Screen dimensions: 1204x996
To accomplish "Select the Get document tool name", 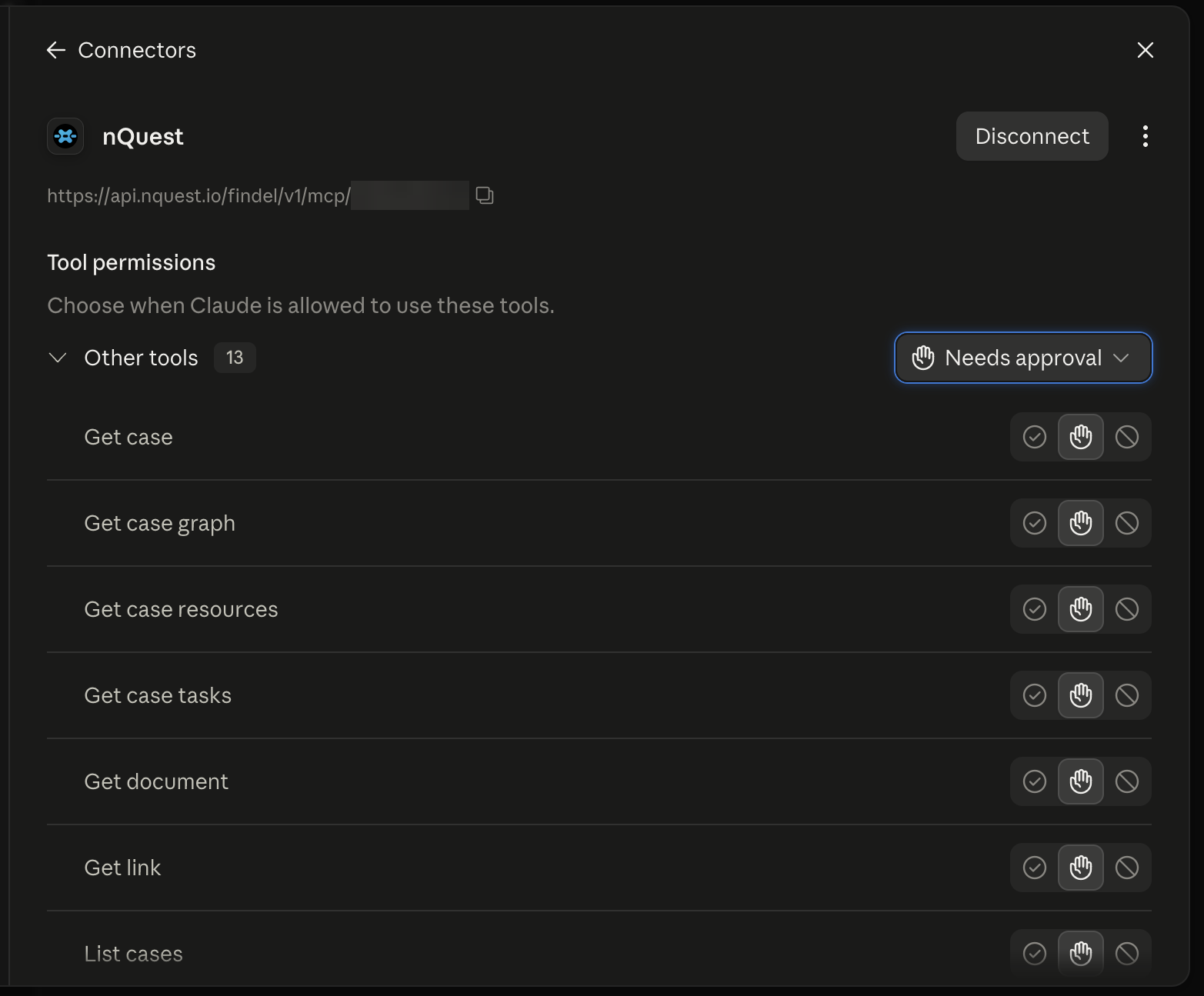I will 156,781.
